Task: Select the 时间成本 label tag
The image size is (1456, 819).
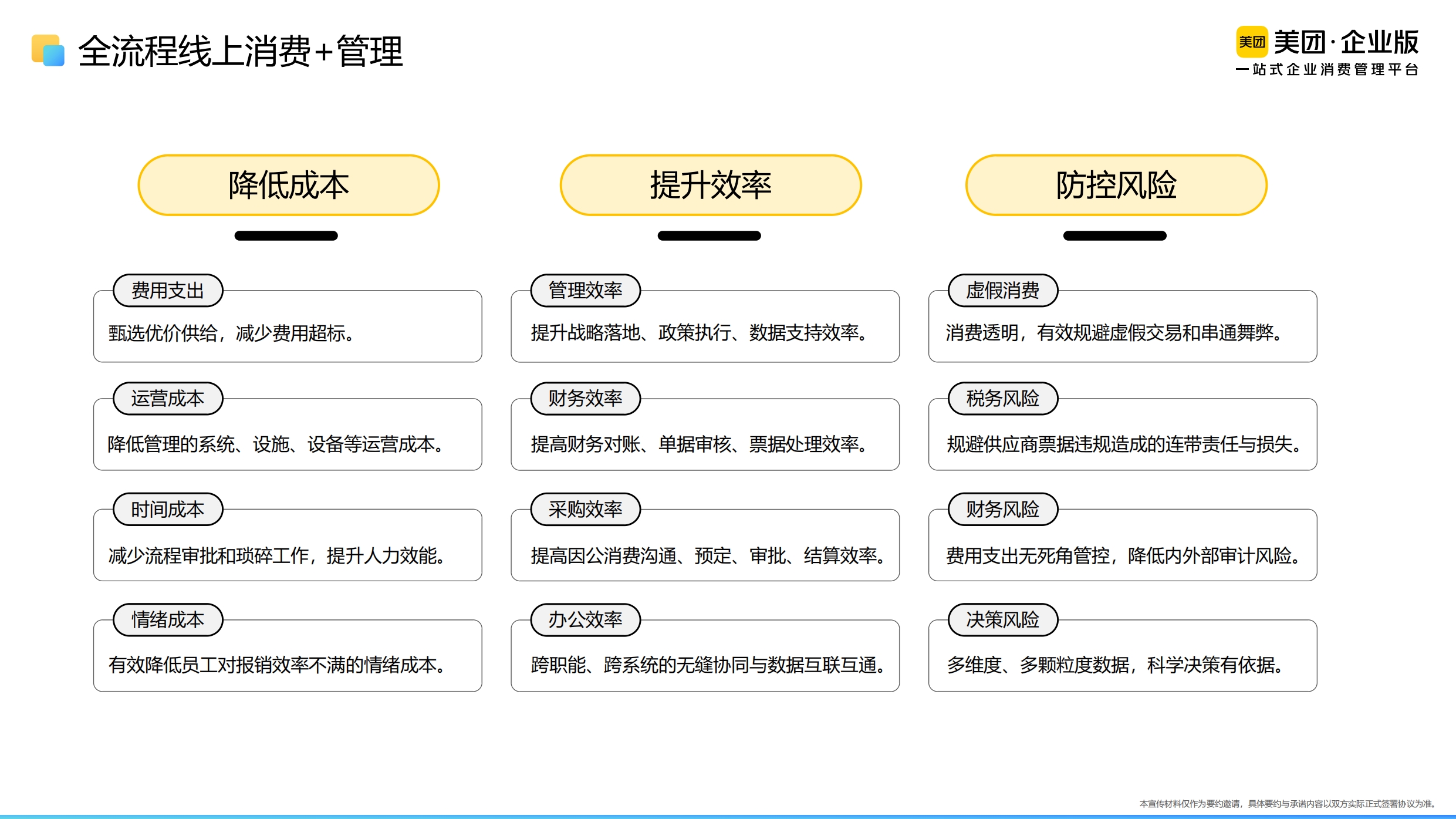Action: (x=168, y=509)
